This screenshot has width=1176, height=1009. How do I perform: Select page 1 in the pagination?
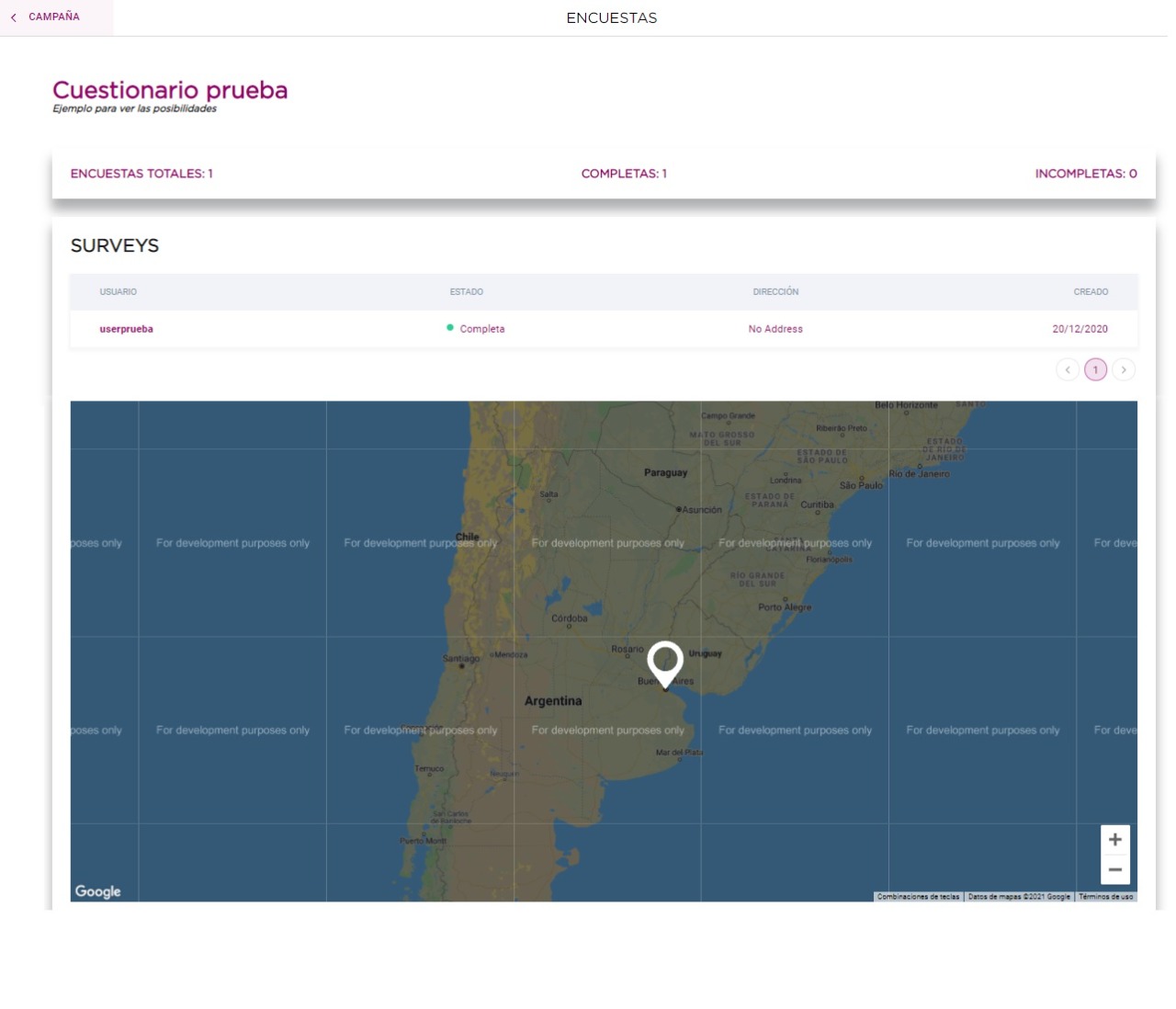(x=1095, y=369)
